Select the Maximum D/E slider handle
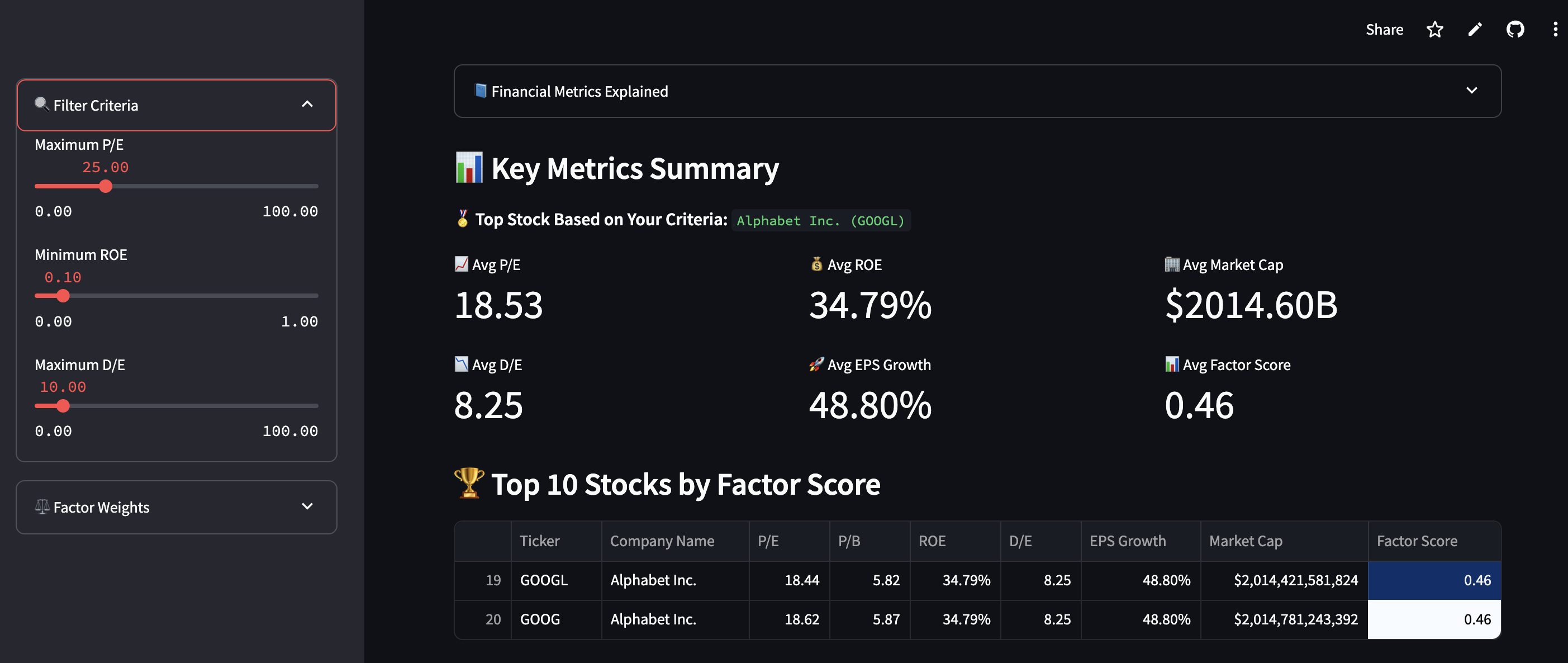 [x=63, y=405]
